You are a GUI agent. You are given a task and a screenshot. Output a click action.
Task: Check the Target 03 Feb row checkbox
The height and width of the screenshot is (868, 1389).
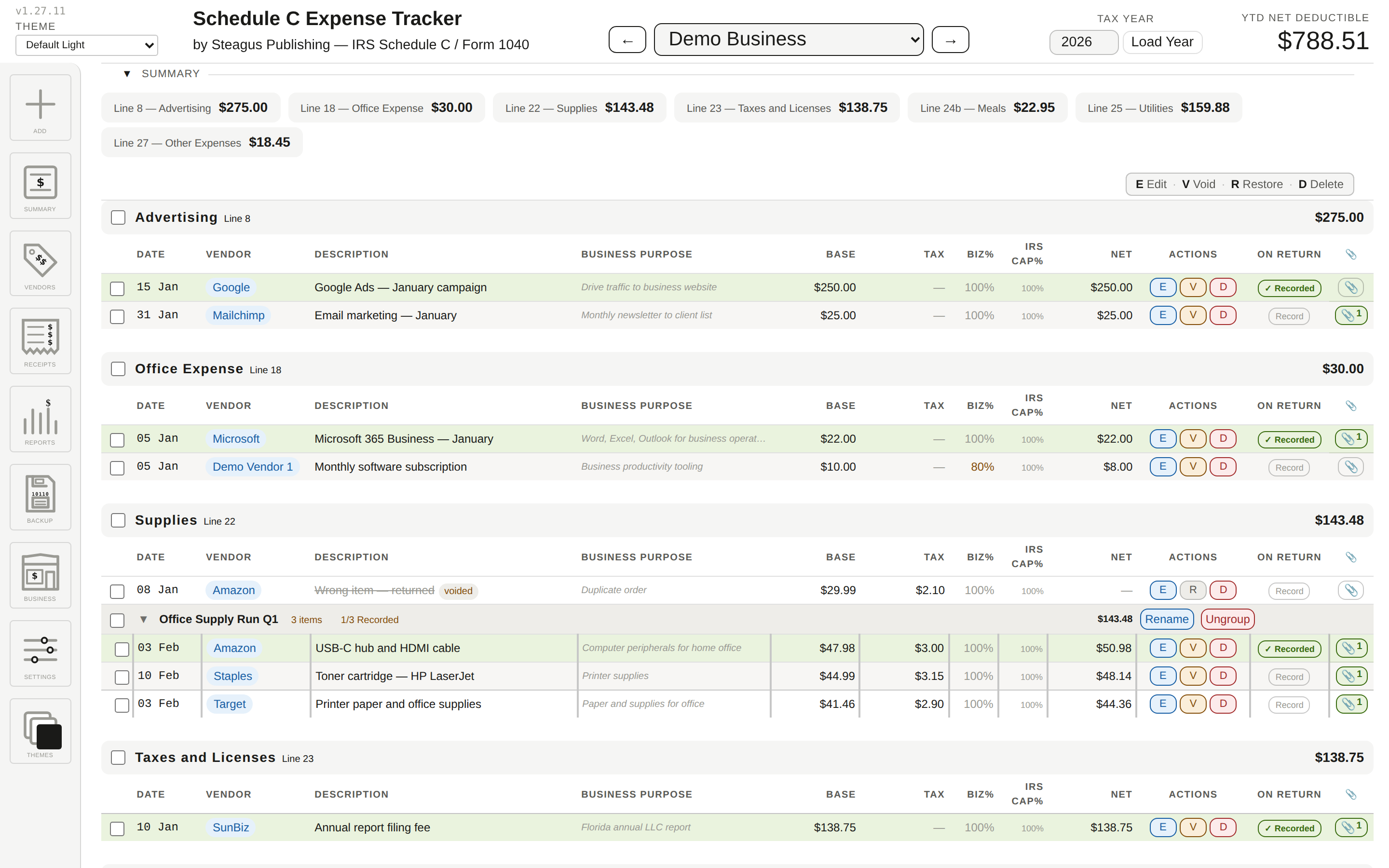tap(122, 705)
